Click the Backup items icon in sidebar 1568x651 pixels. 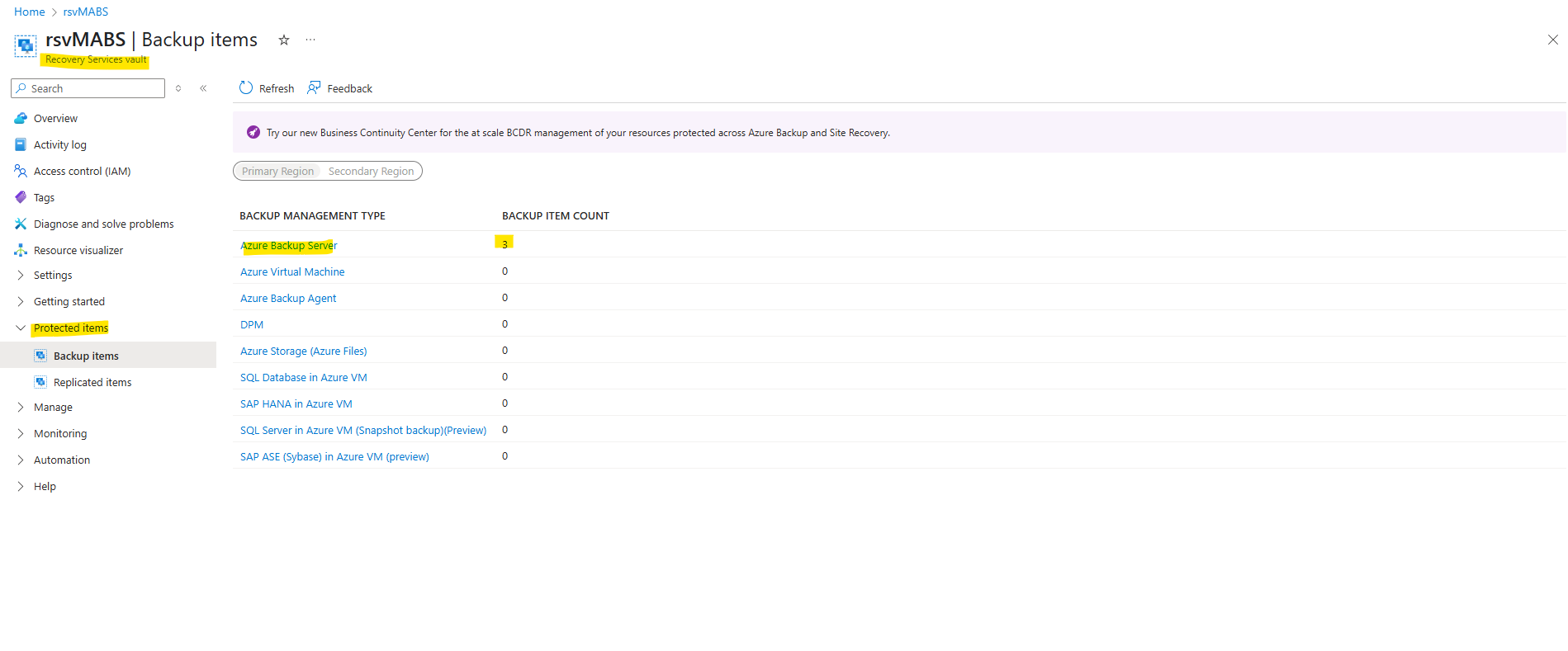[x=40, y=356]
